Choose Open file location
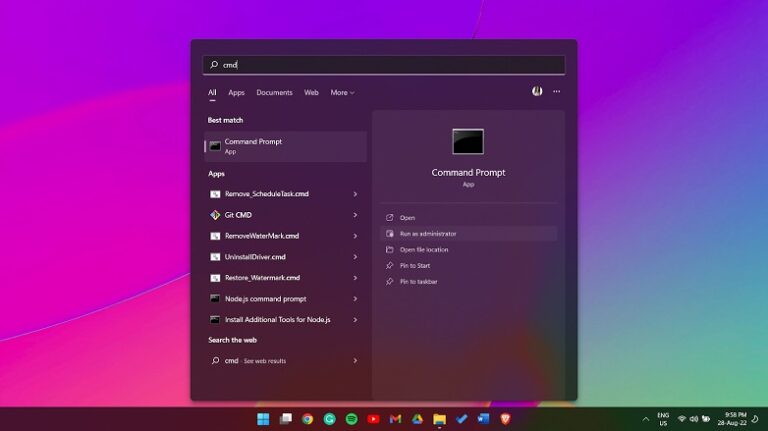The width and height of the screenshot is (768, 431). 424,250
